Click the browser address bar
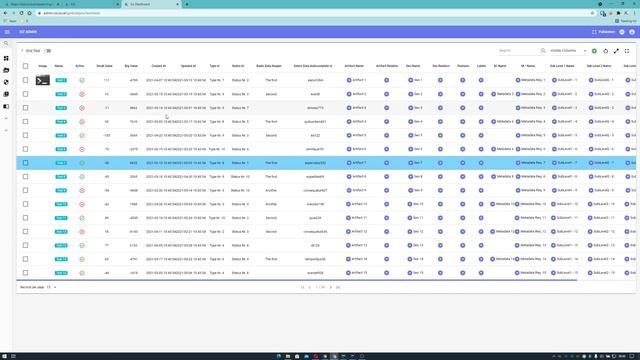 click(314, 13)
